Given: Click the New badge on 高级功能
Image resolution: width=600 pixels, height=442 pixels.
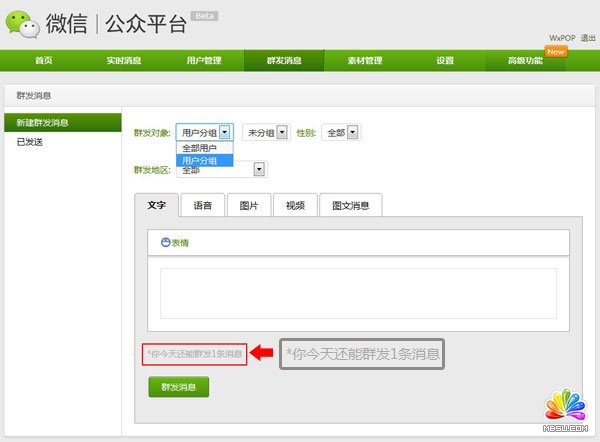Looking at the screenshot, I should tap(556, 50).
